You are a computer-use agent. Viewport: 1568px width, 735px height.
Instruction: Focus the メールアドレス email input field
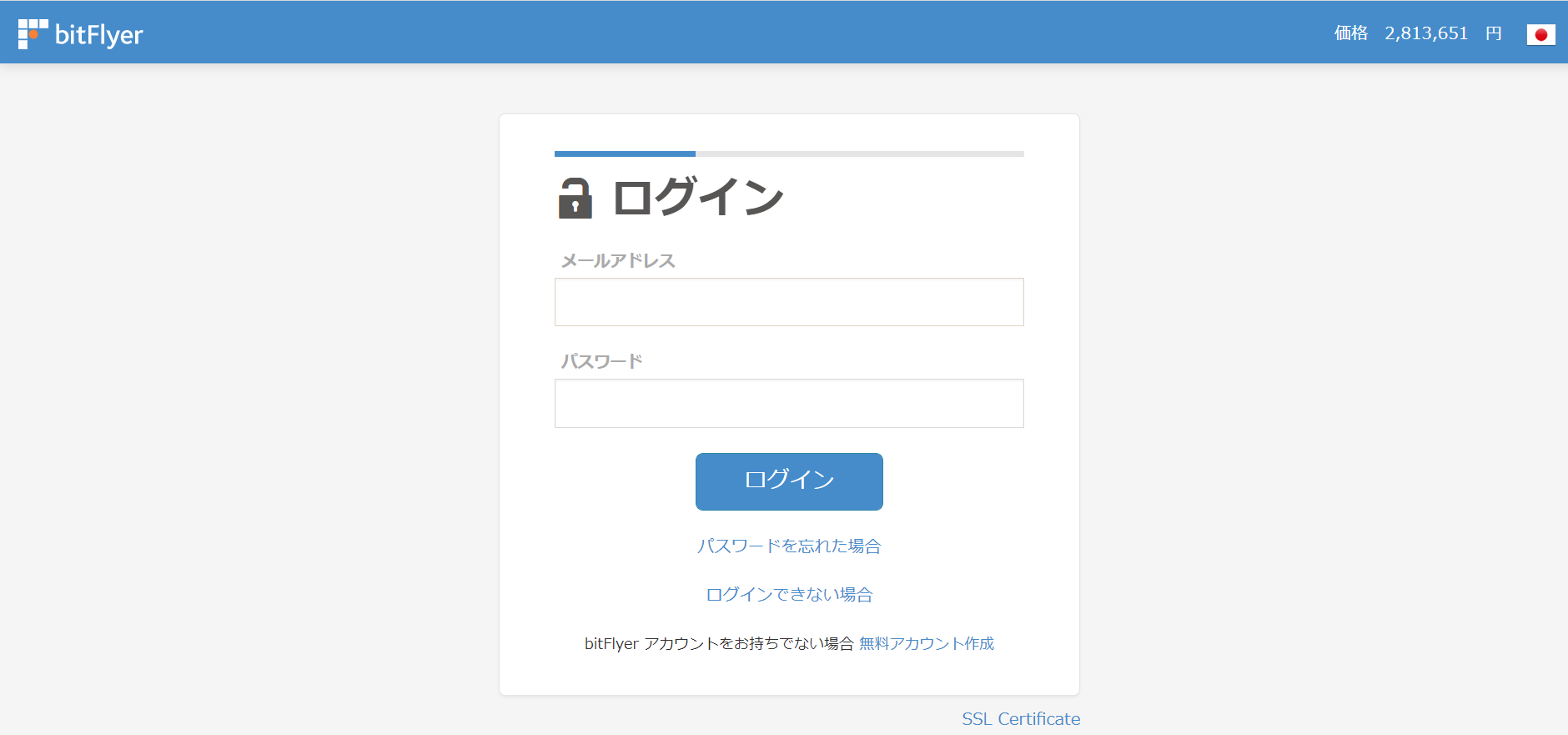click(x=789, y=302)
